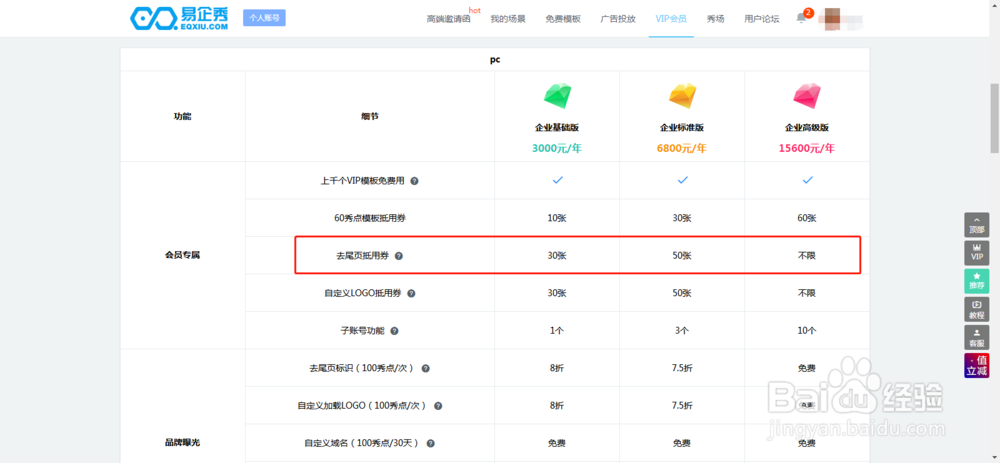
Task: Click help icon beside 子账号功能
Action: tap(394, 331)
